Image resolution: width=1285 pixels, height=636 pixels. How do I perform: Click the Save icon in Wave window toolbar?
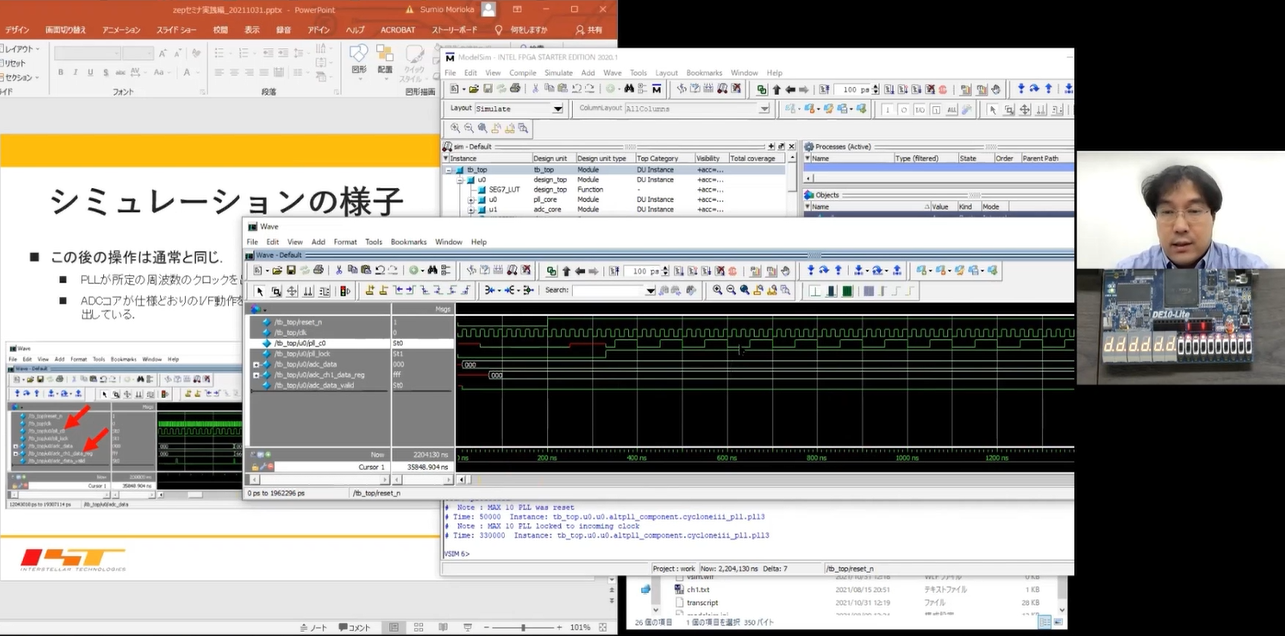click(x=290, y=270)
